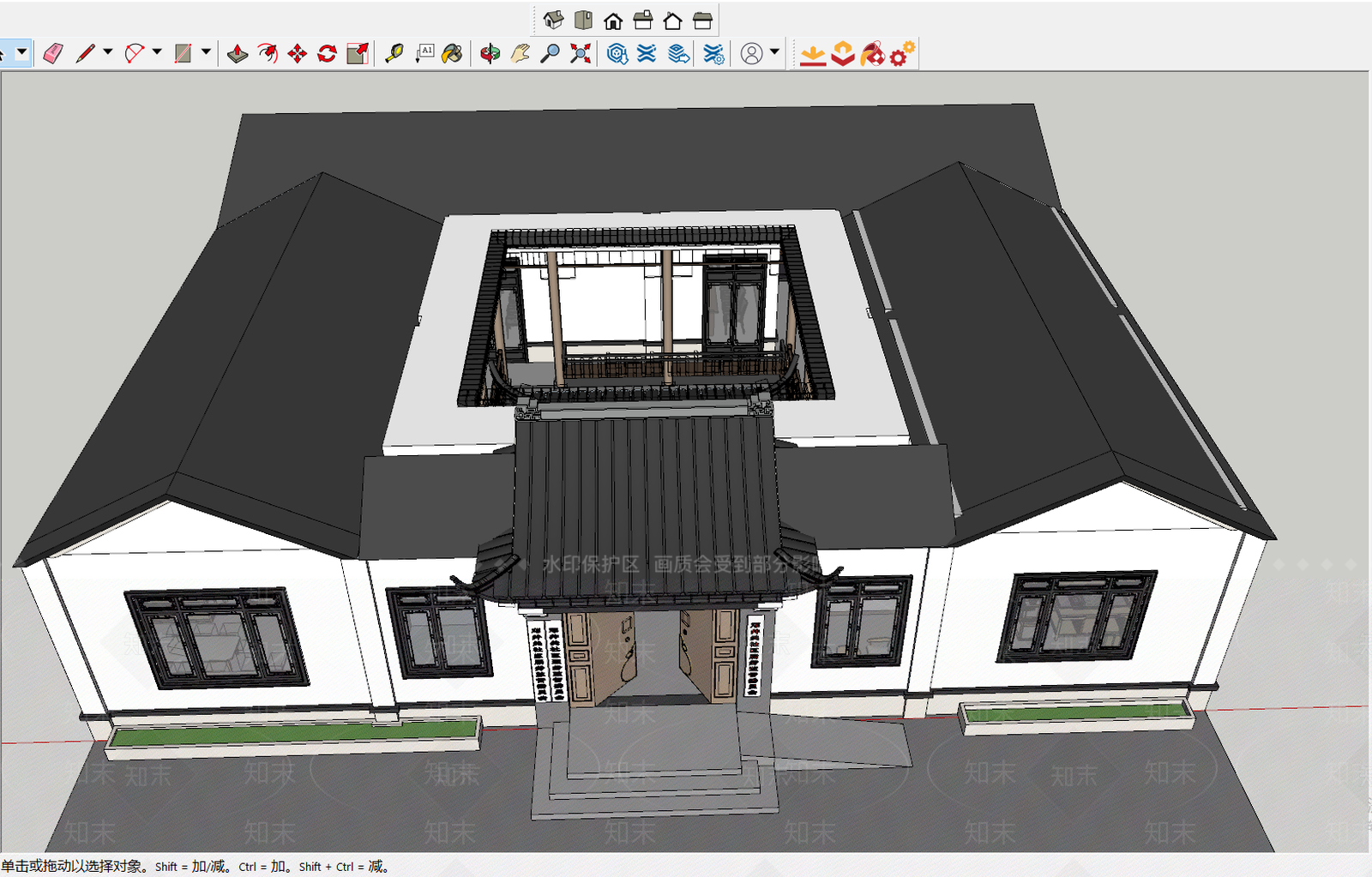Expand the Line tool dropdown arrow
This screenshot has width=1372, height=877.
pos(108,52)
